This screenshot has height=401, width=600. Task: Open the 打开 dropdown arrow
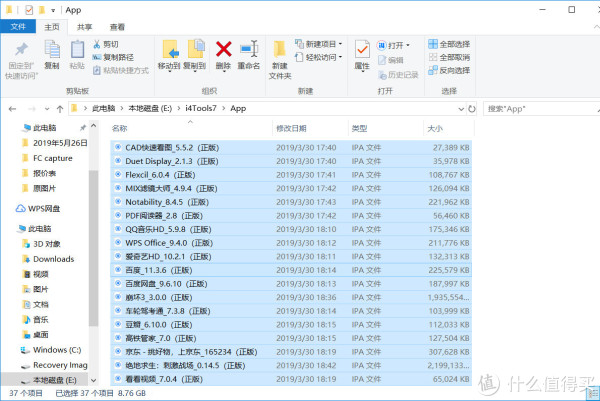pos(408,46)
